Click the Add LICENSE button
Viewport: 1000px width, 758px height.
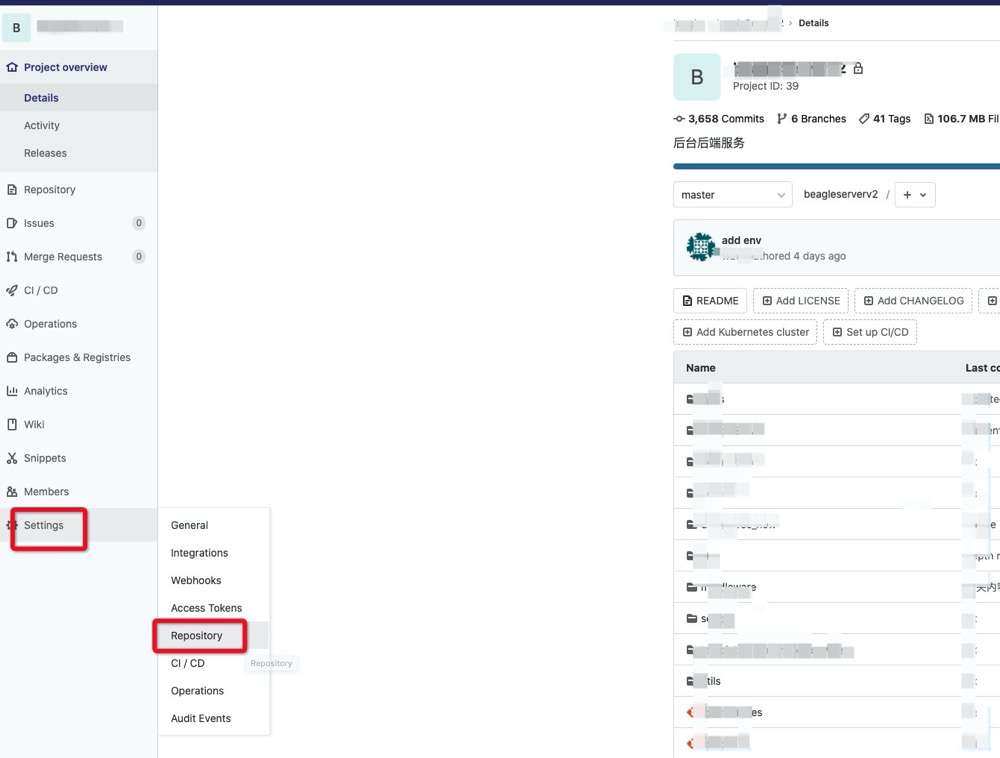[800, 301]
